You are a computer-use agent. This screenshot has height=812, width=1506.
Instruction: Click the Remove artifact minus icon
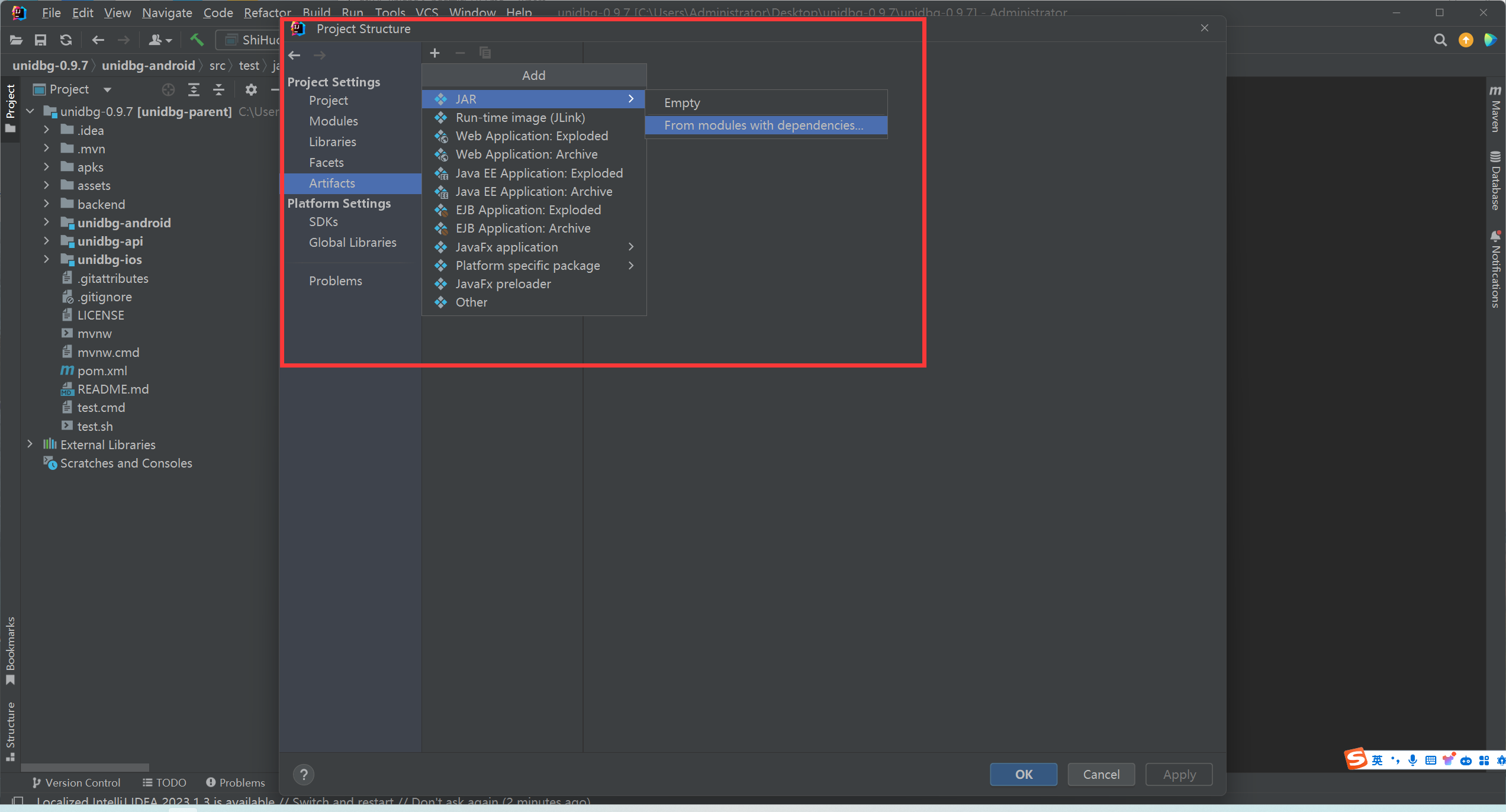460,53
